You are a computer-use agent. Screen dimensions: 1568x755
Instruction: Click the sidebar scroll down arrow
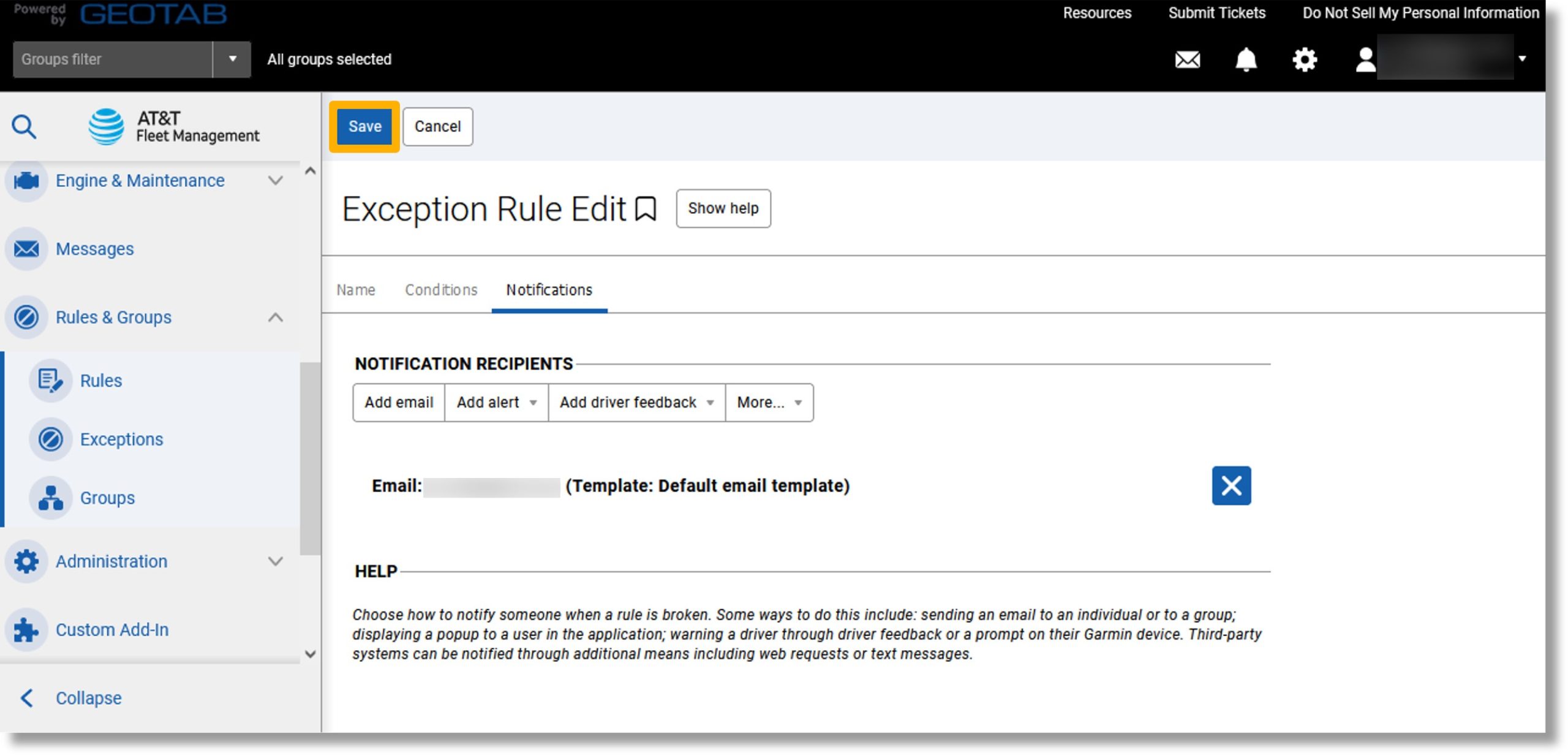[x=310, y=654]
